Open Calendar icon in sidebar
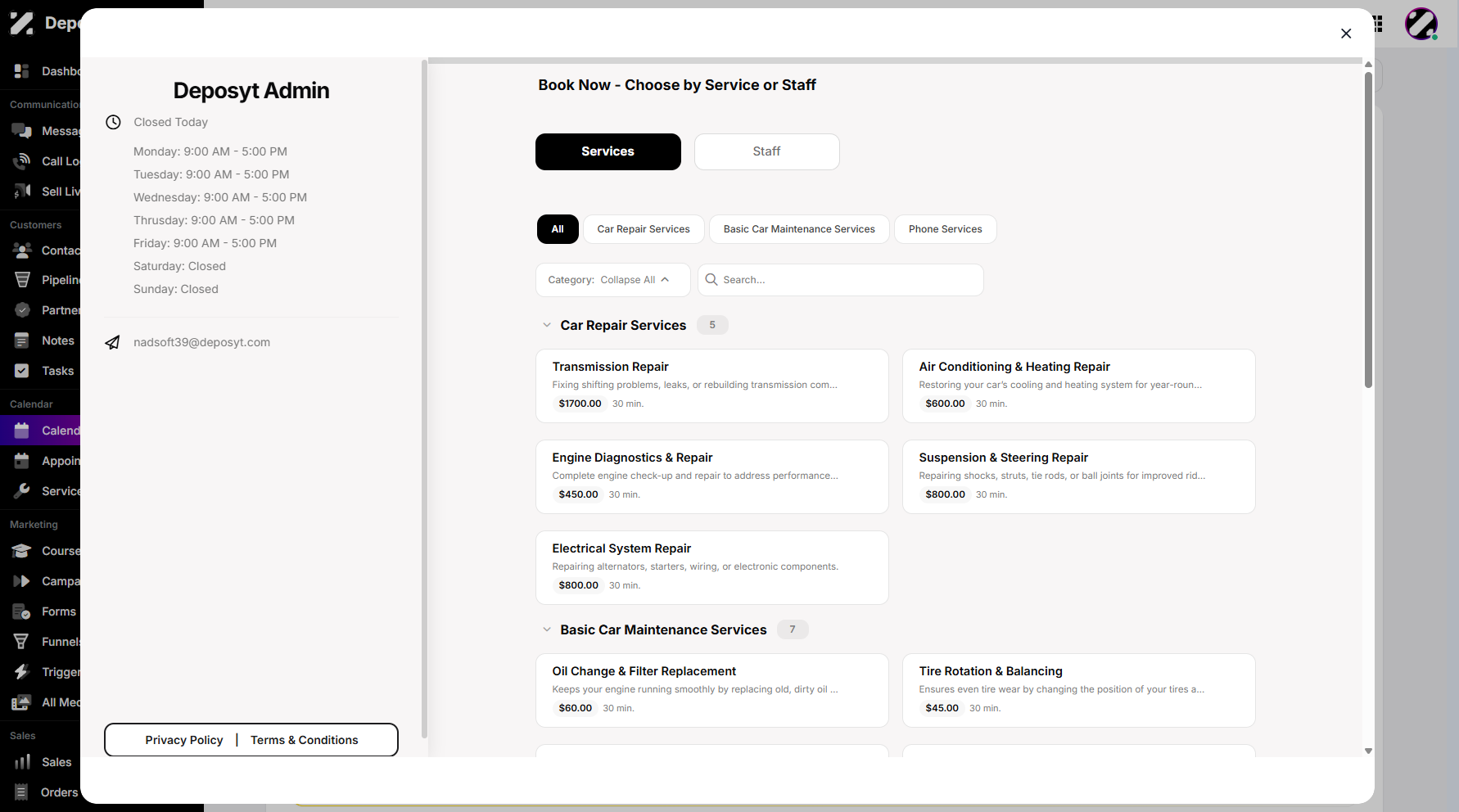The image size is (1459, 812). 22,431
